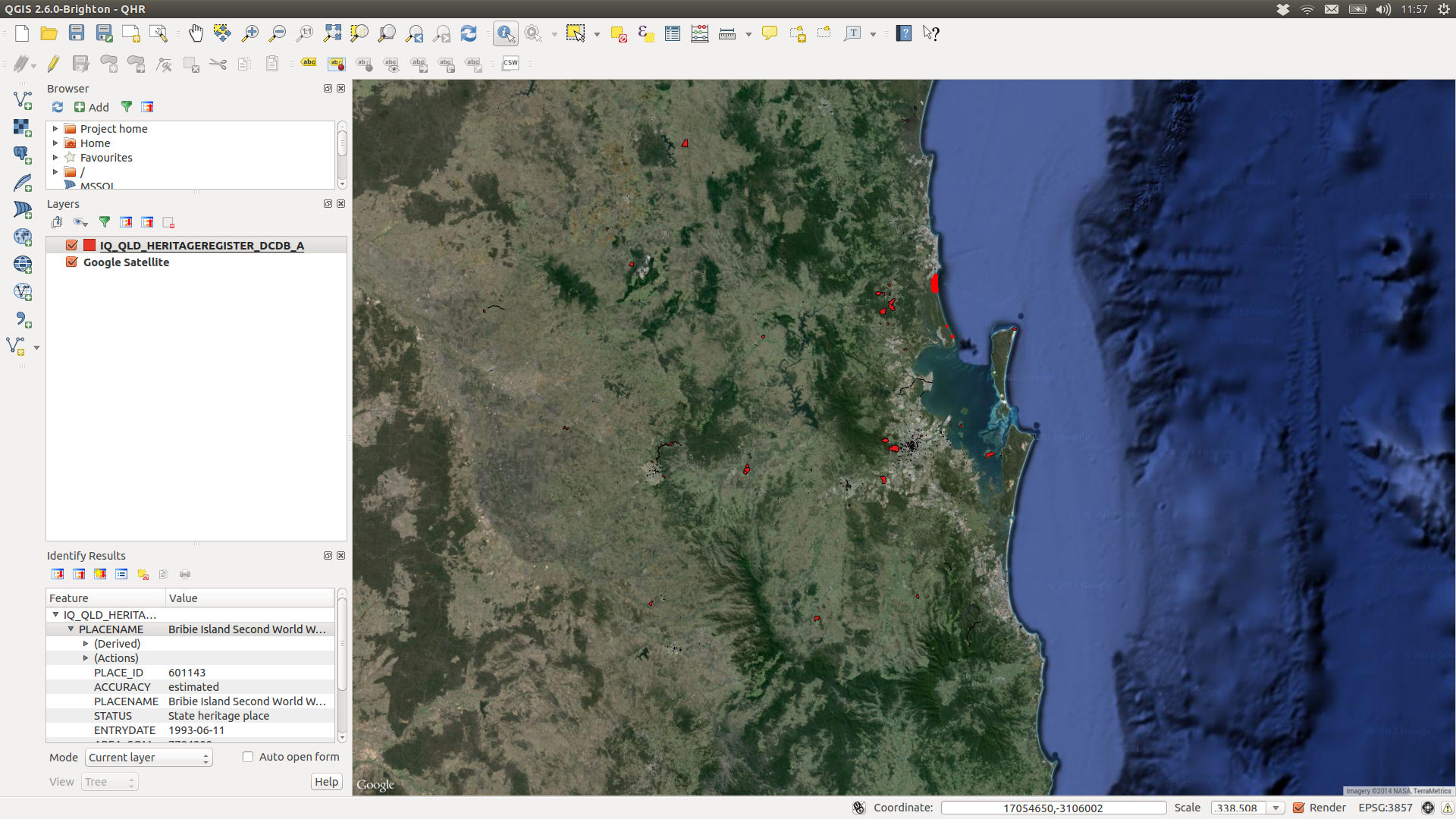Click the 11:57 clock in top bar
The image size is (1456, 819).
pos(1414,9)
